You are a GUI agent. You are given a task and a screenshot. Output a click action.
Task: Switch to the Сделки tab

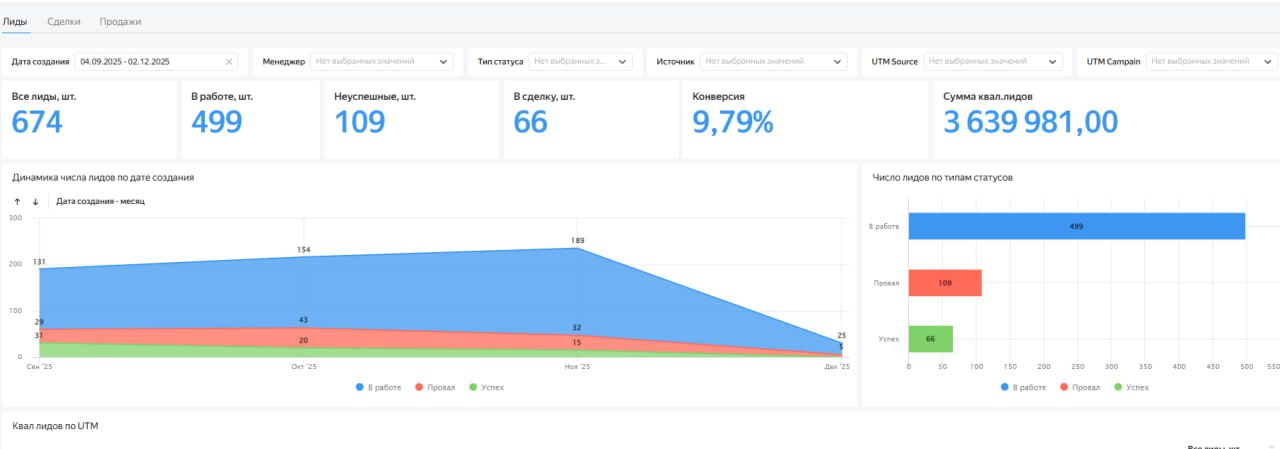[64, 21]
